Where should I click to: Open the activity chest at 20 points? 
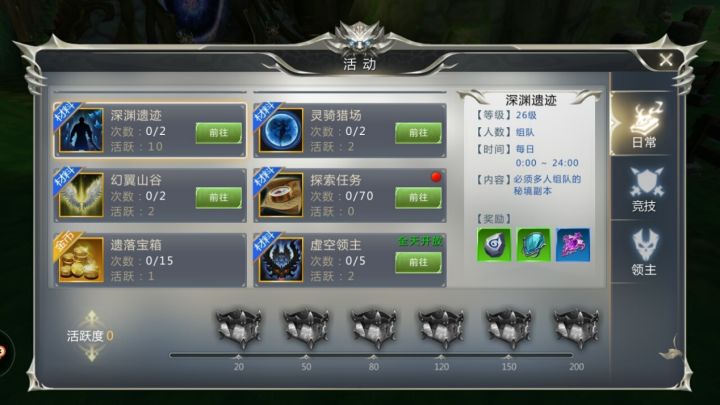tap(238, 329)
